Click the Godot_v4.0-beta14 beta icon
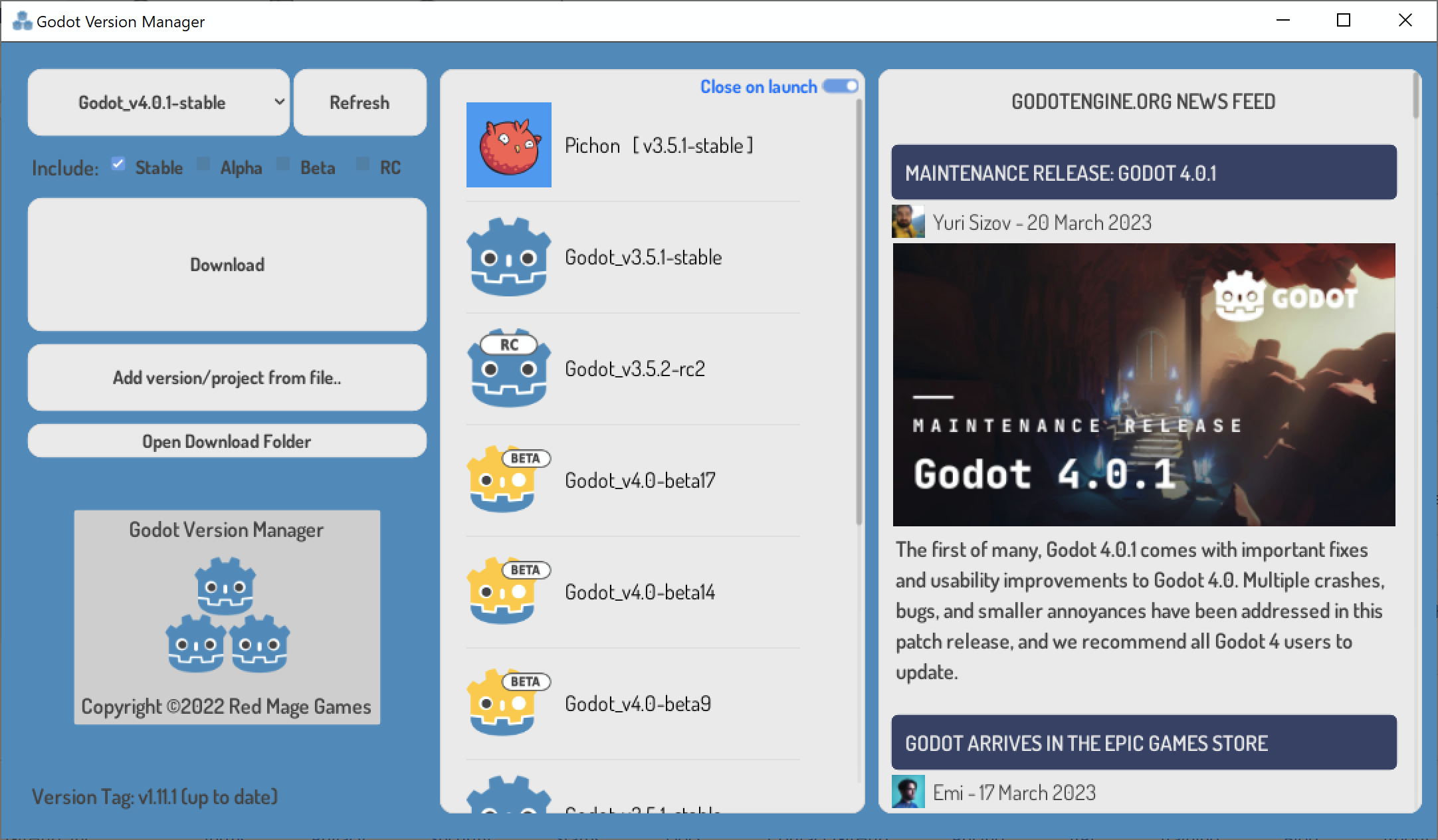The height and width of the screenshot is (840, 1438). 502,592
